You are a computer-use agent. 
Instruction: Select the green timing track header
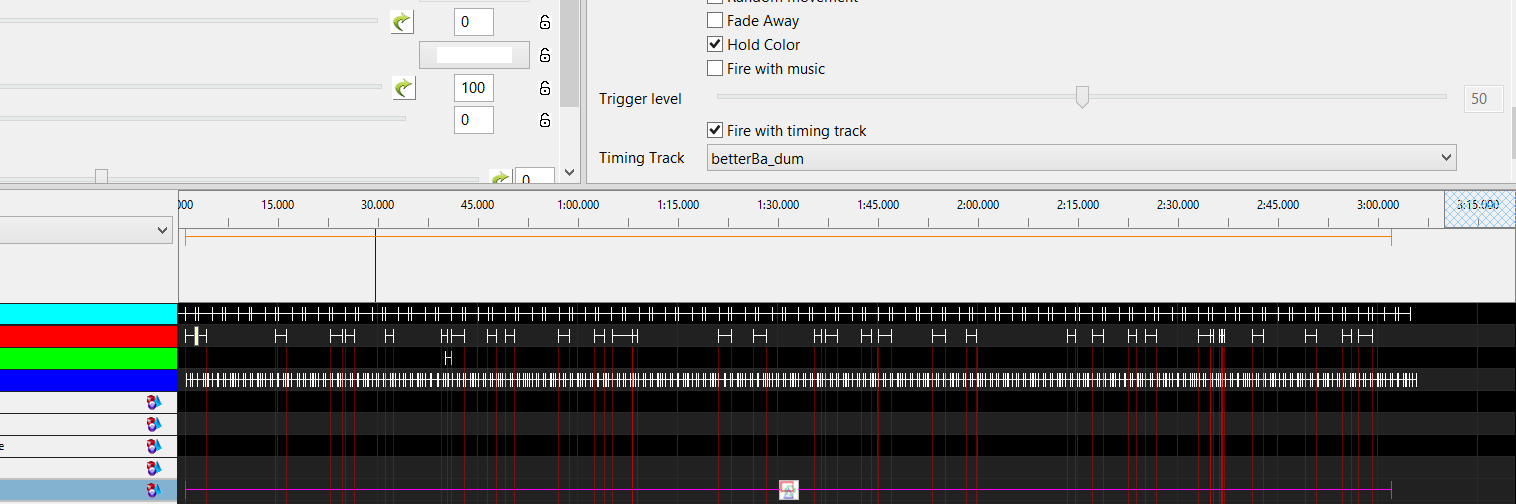click(x=89, y=358)
